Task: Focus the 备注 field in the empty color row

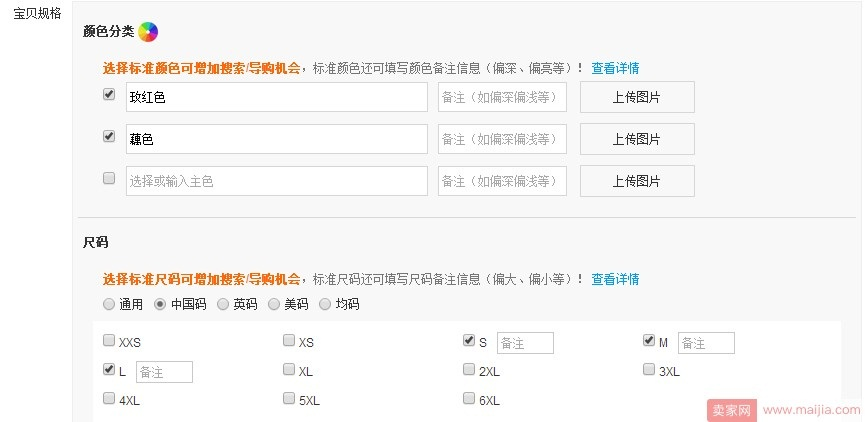Action: coord(502,181)
